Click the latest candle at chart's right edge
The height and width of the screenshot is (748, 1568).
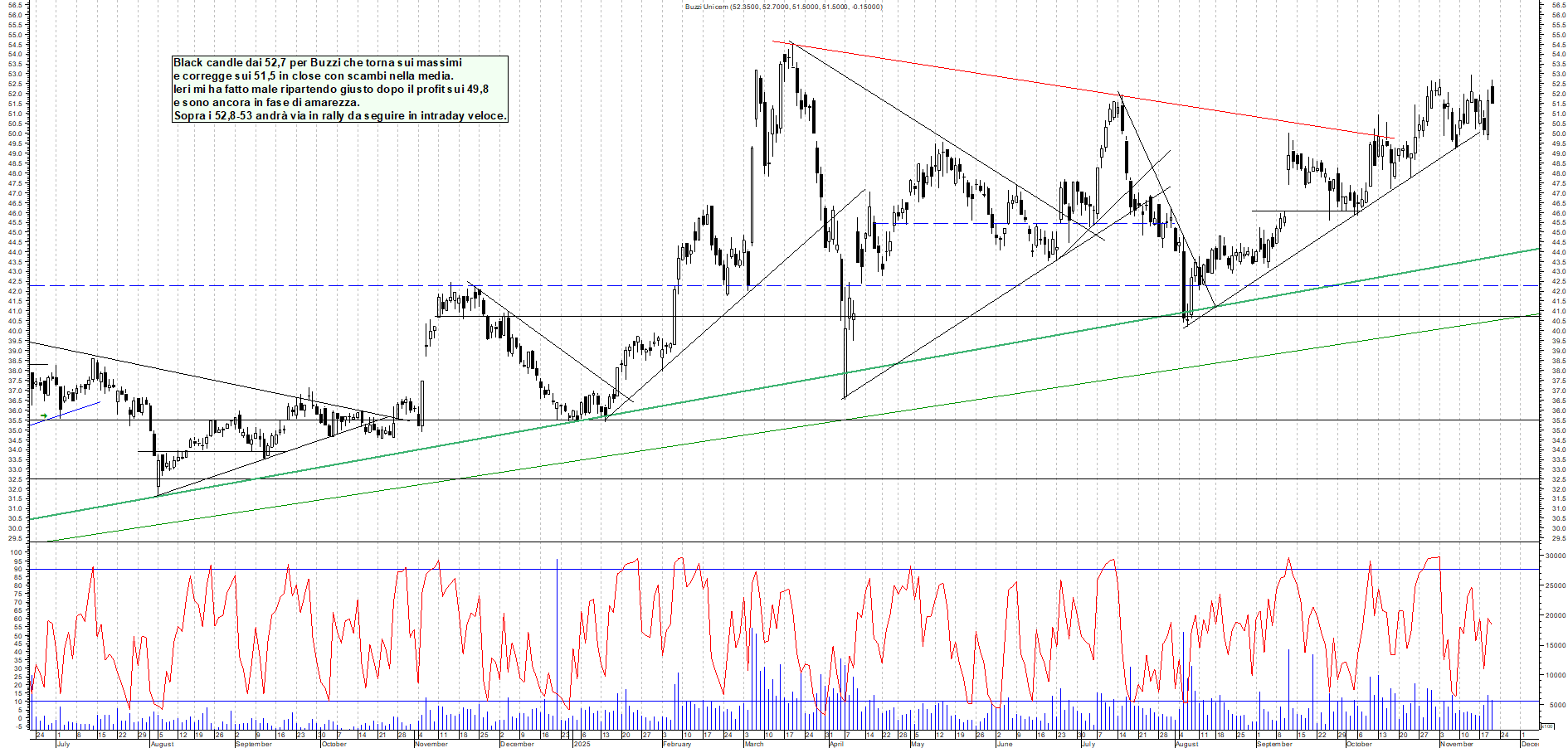pyautogui.click(x=1493, y=93)
